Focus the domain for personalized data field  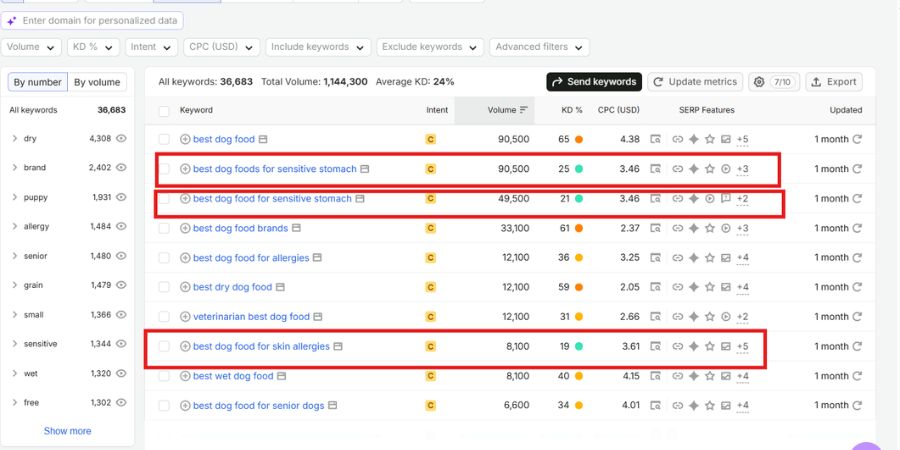[x=92, y=21]
